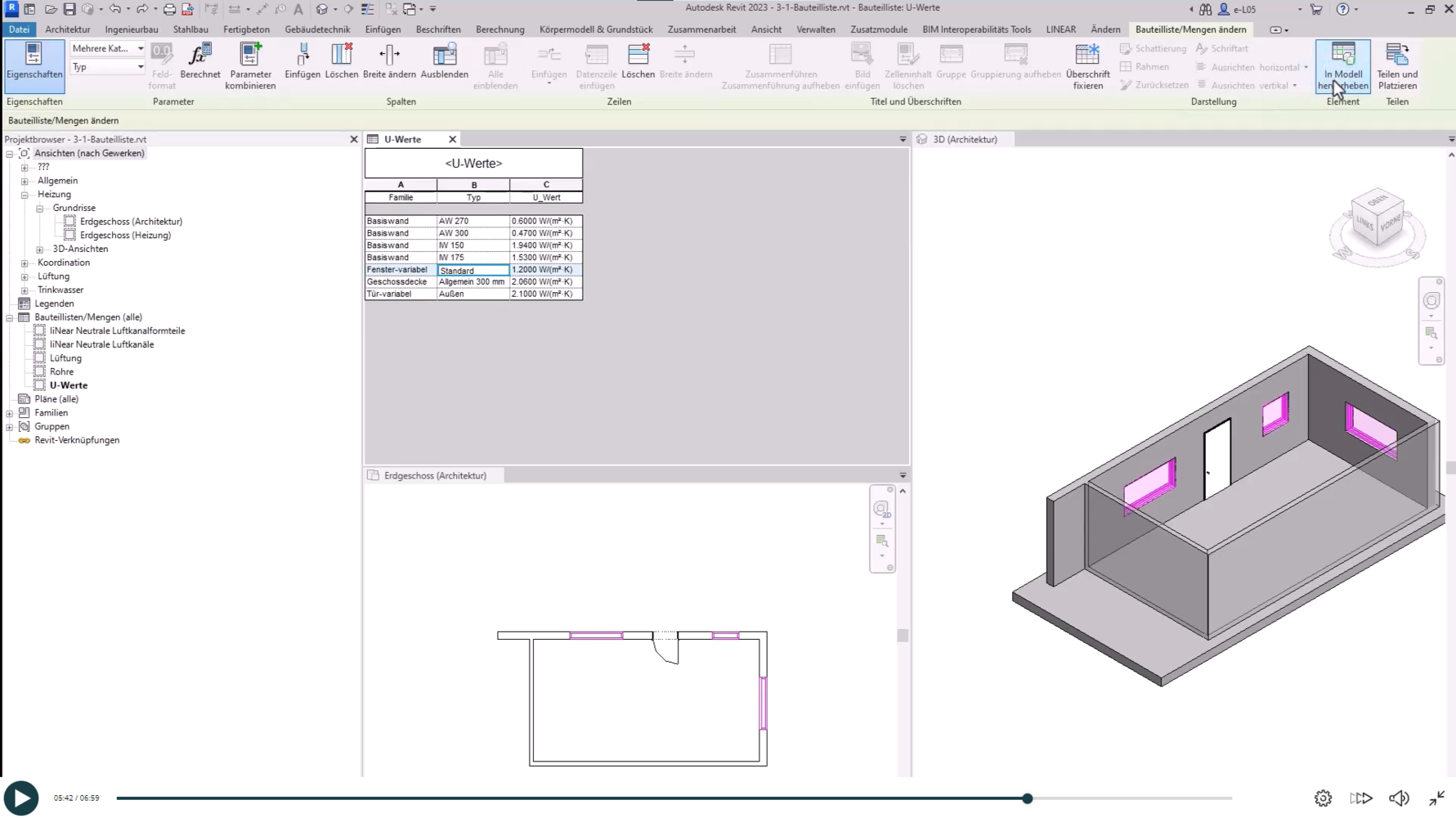The width and height of the screenshot is (1456, 818).
Task: Click Parameter kombinieren icon
Action: coord(250,66)
